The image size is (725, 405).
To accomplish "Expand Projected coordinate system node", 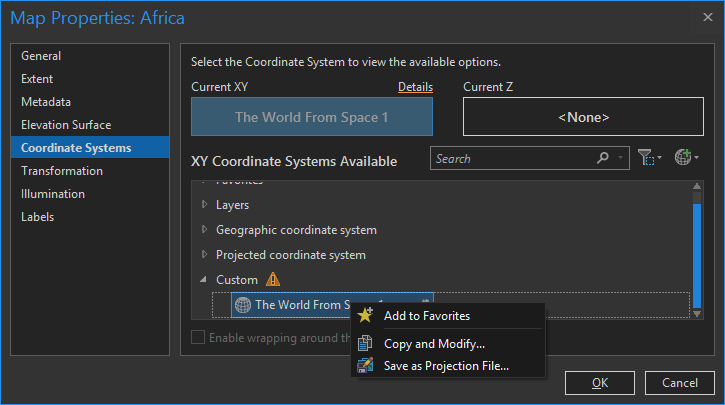I will (x=204, y=255).
